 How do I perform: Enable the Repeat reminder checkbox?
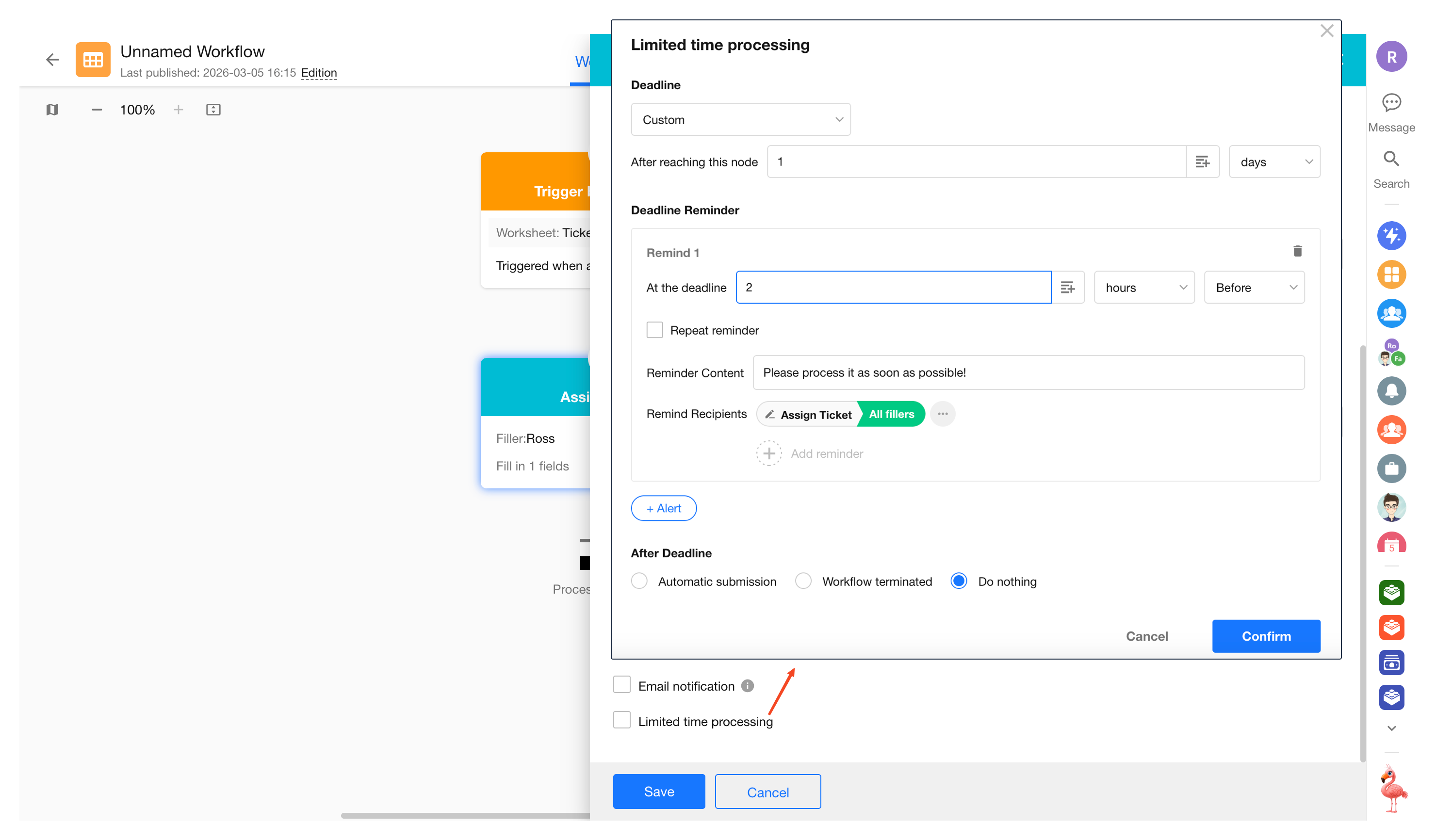coord(655,330)
